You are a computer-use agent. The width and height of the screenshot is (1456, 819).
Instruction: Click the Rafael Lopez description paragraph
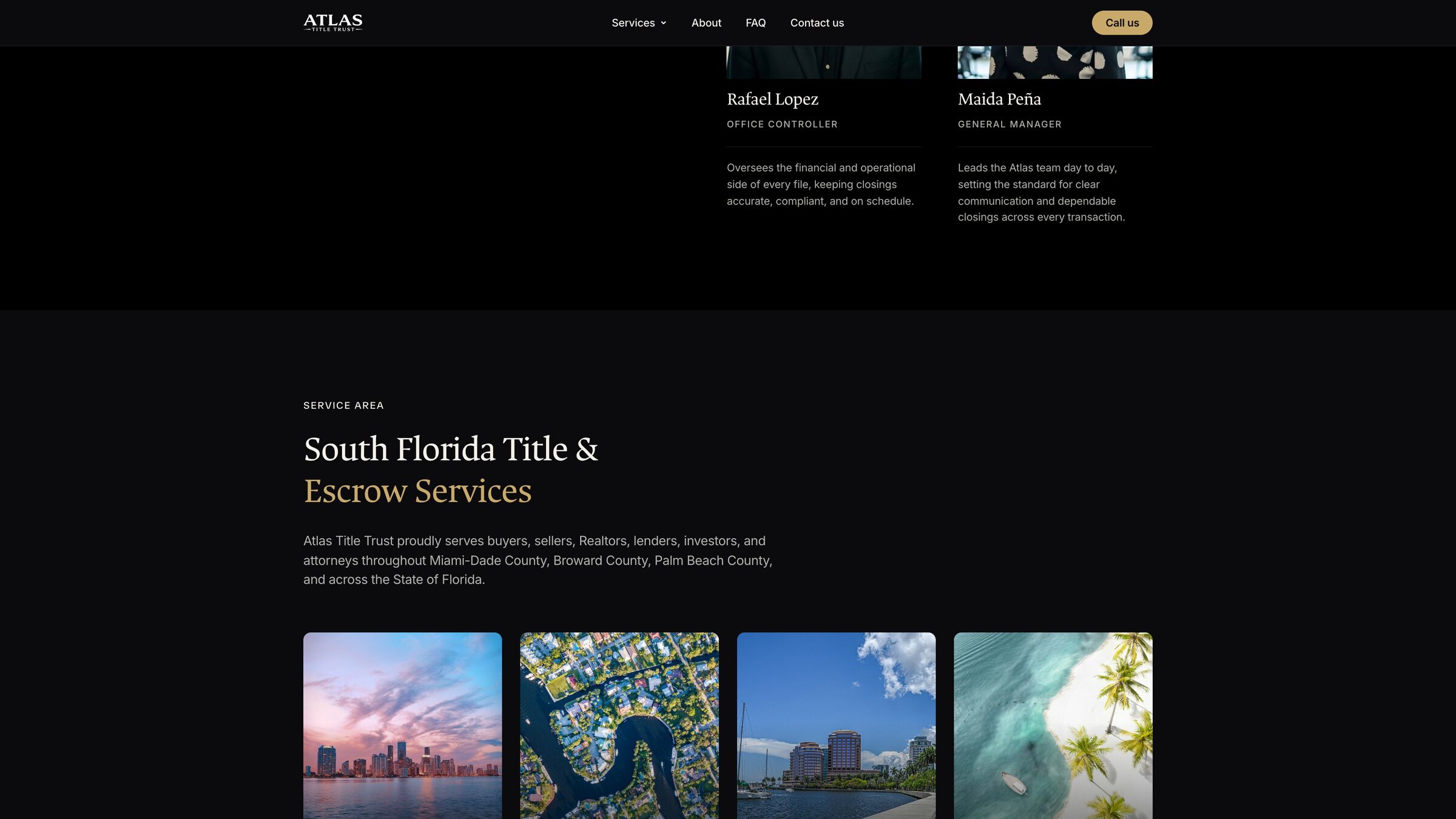pyautogui.click(x=821, y=184)
